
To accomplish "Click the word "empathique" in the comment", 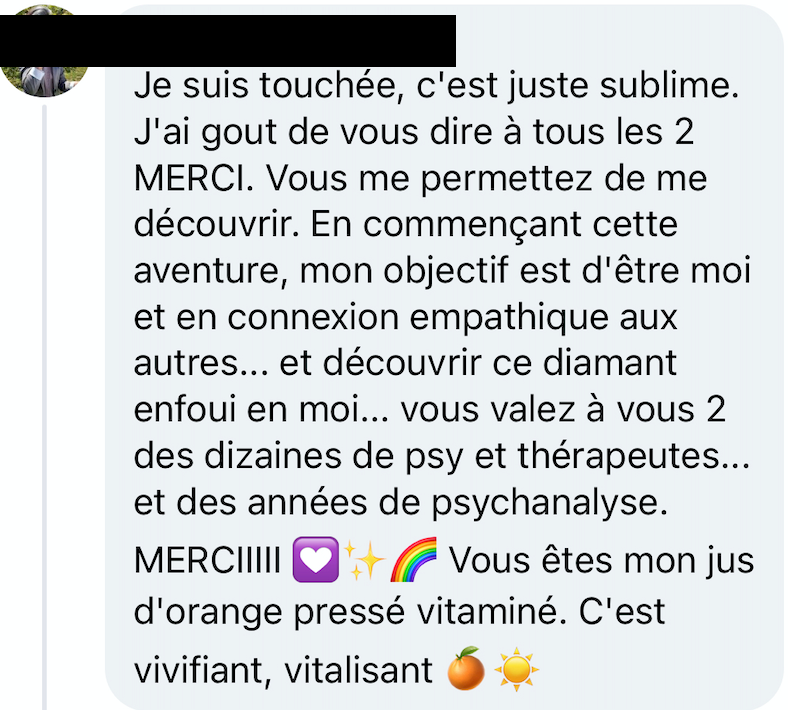I will coord(509,319).
